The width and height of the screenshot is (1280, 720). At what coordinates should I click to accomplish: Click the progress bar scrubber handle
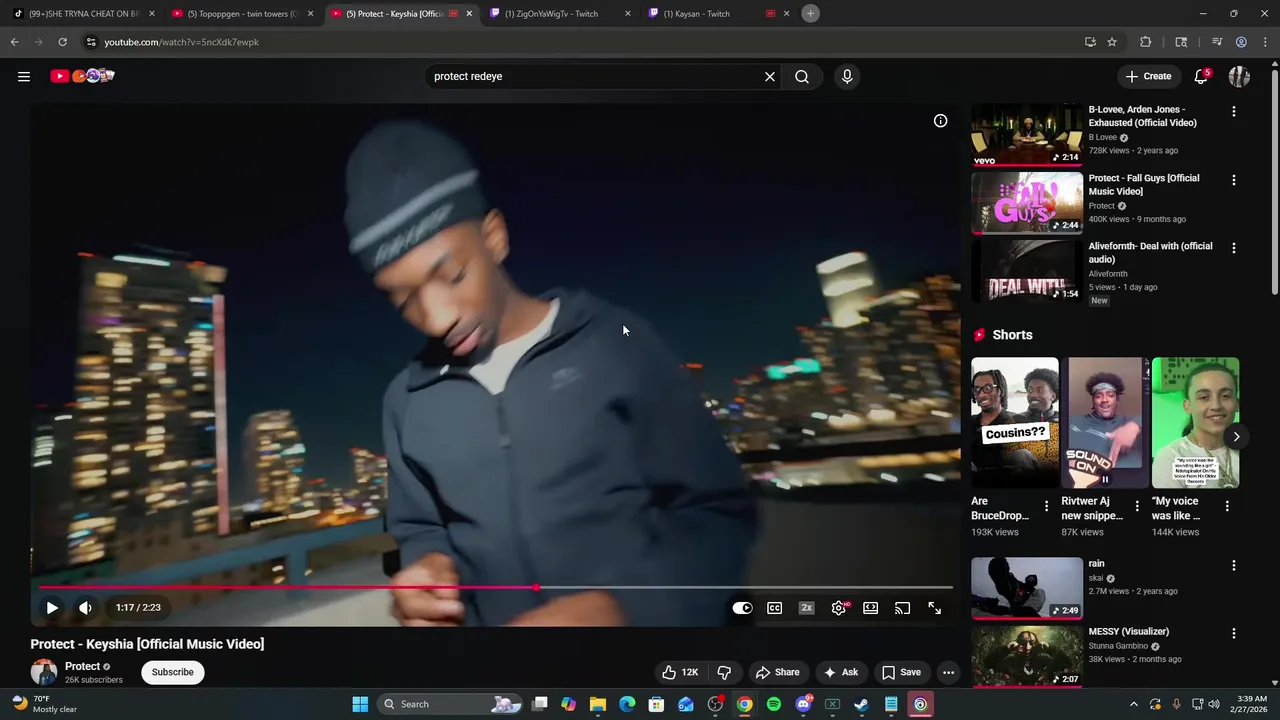click(x=537, y=587)
